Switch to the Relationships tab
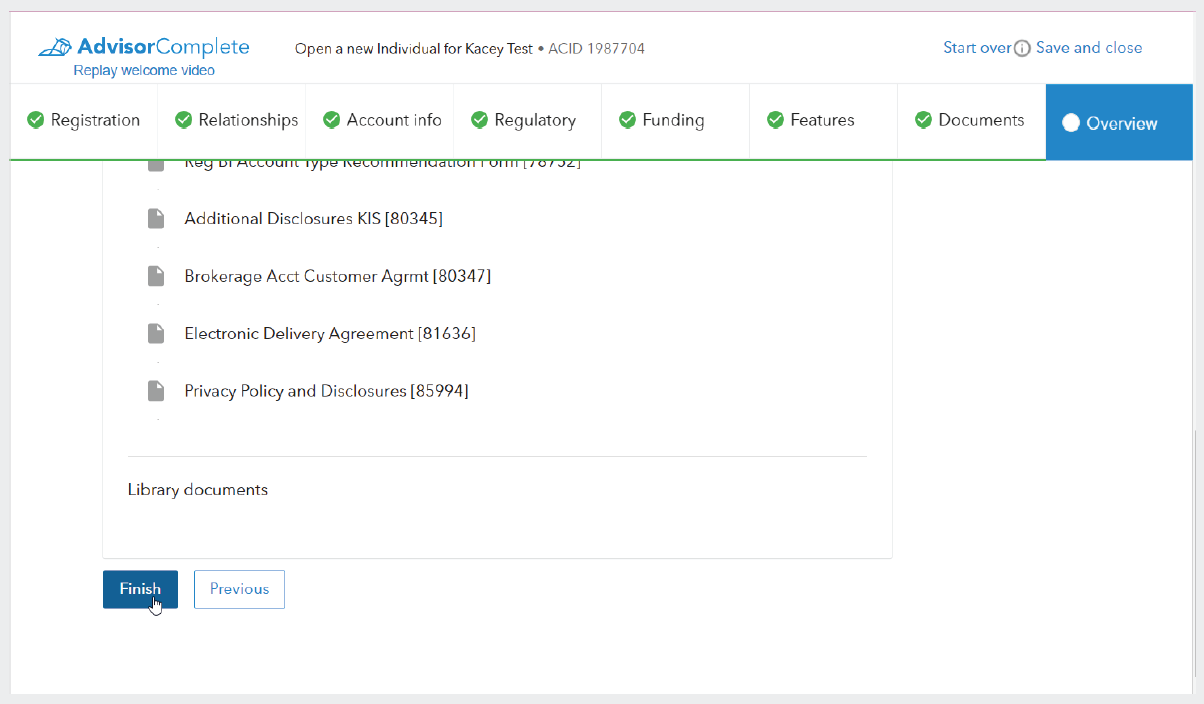Image resolution: width=1204 pixels, height=704 pixels. pos(247,120)
